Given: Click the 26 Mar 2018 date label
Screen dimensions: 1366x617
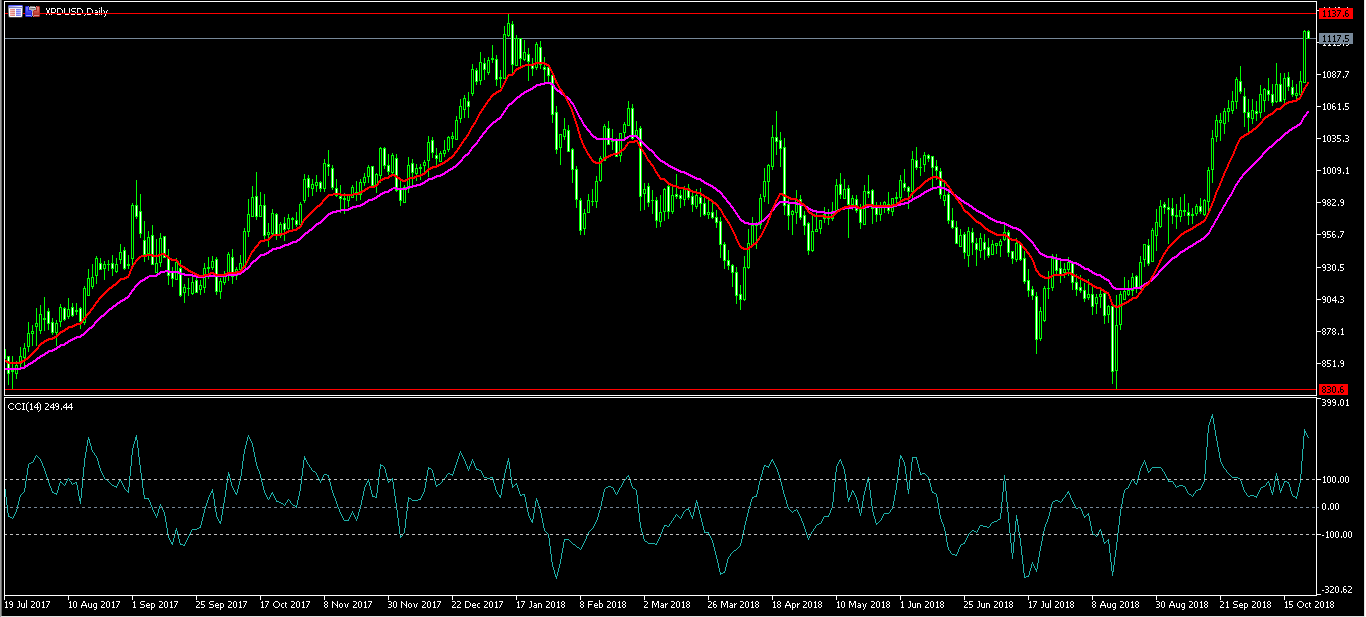Looking at the screenshot, I should coord(733,605).
